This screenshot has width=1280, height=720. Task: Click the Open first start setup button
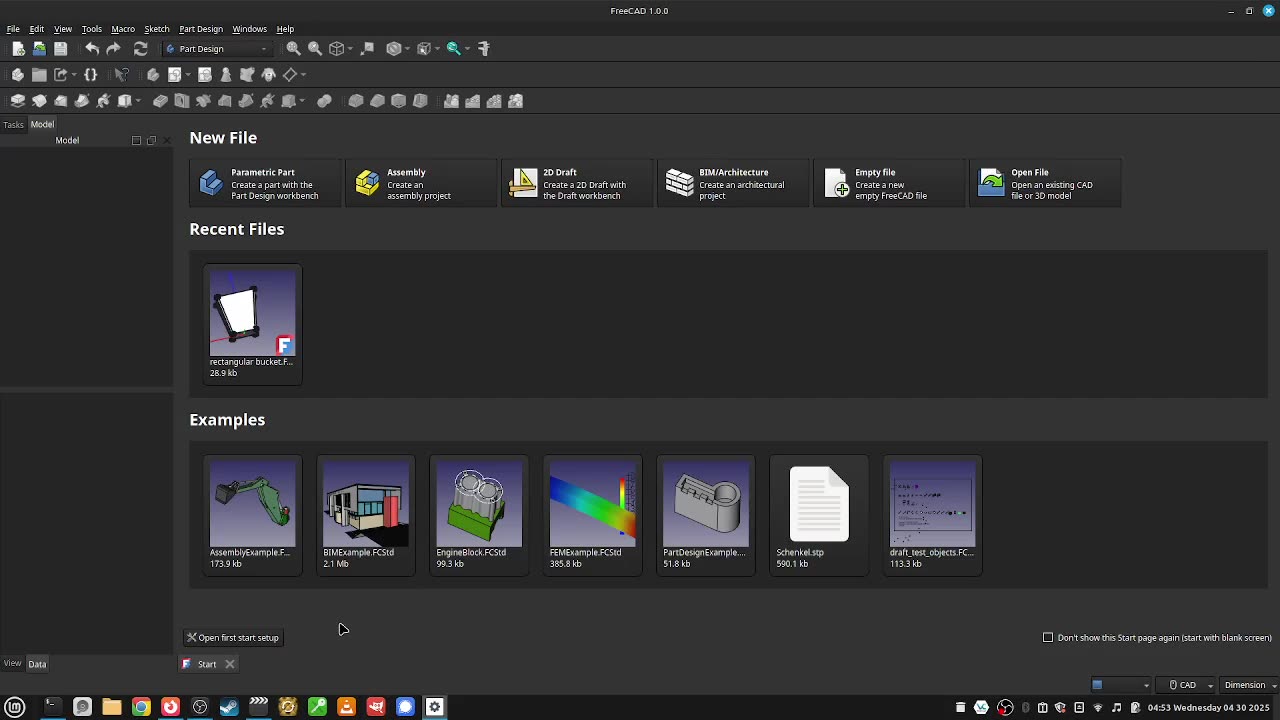[233, 638]
